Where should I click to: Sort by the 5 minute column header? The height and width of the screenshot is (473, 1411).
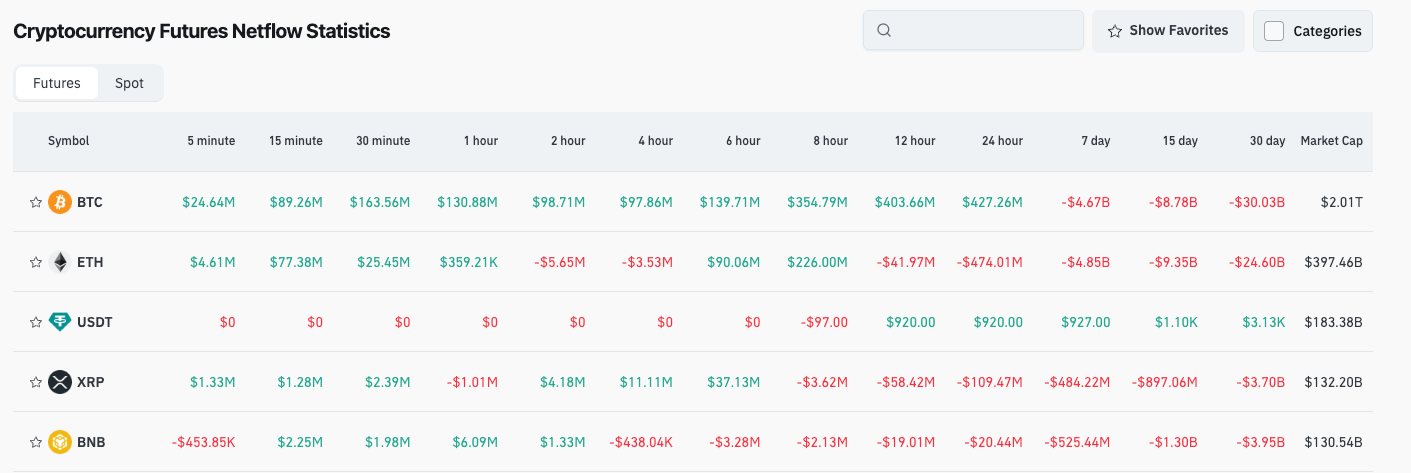point(211,141)
